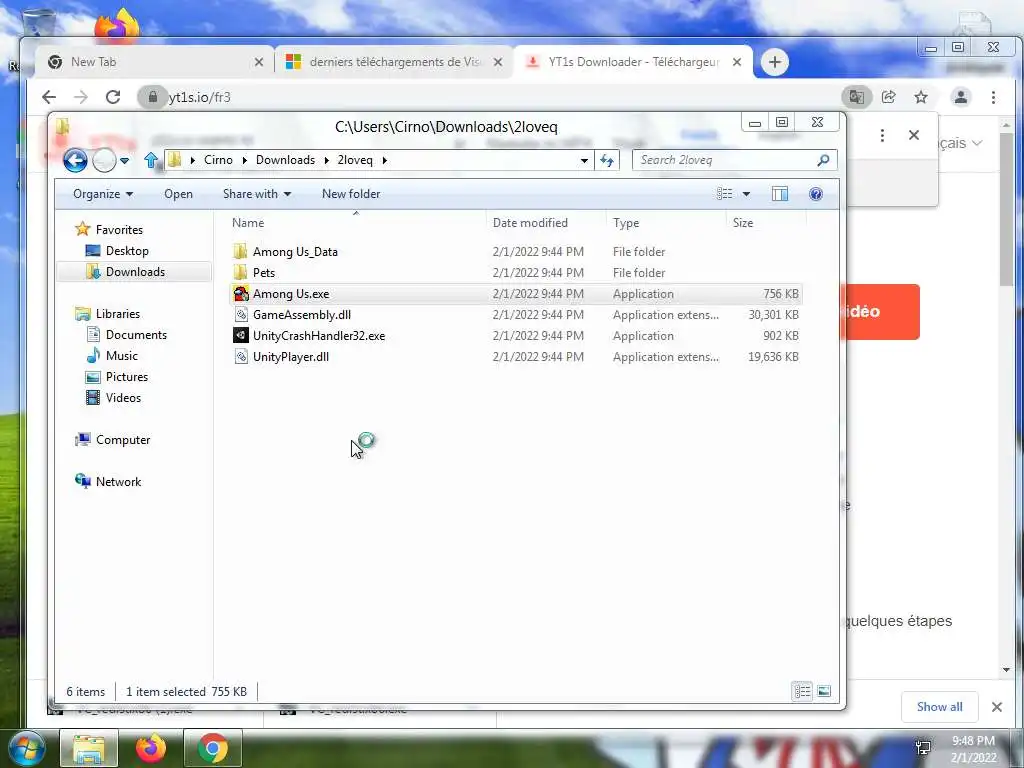Open the Organize menu
The width and height of the screenshot is (1024, 768).
(x=103, y=194)
